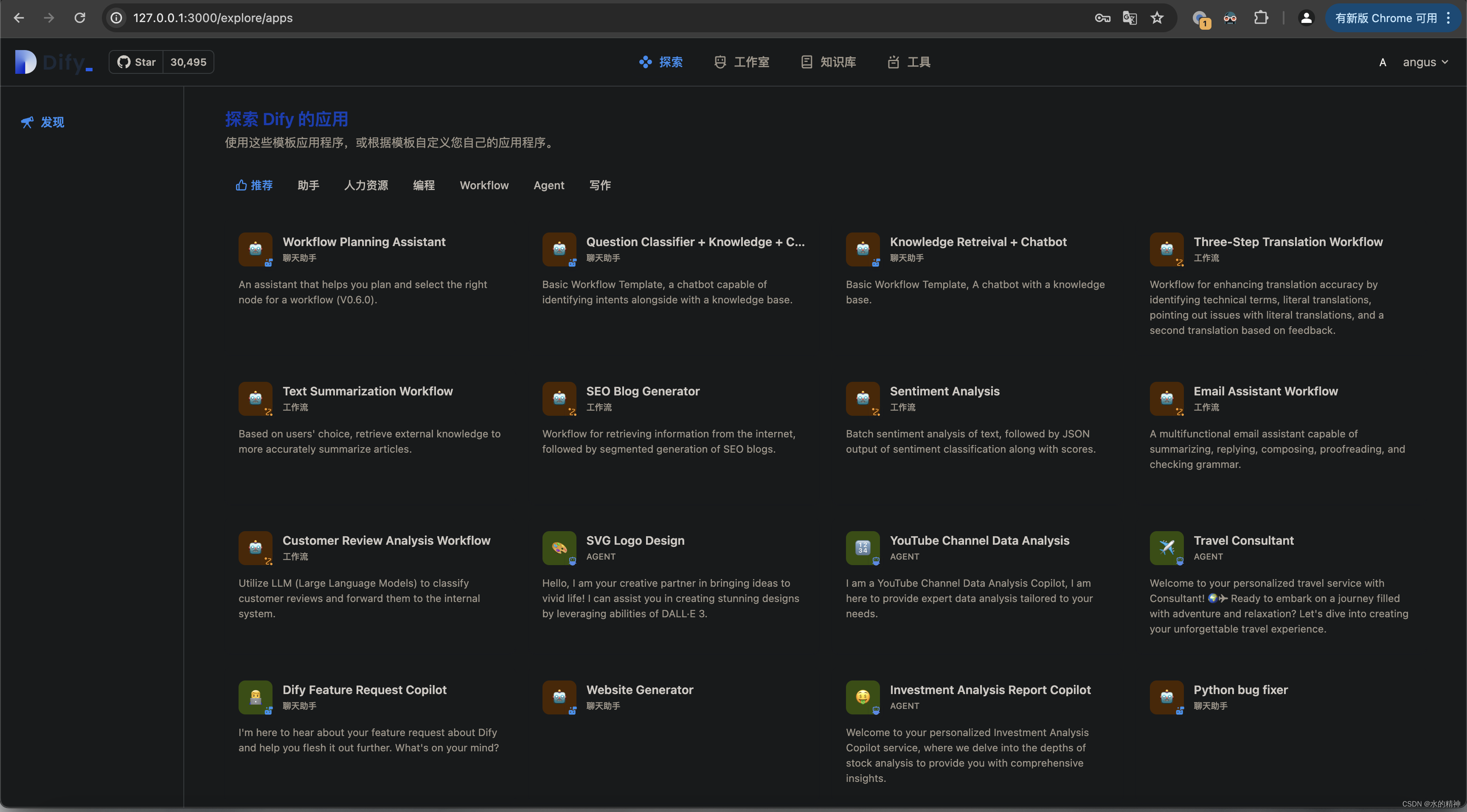Open Workflow Planning Assistant title
Image resolution: width=1467 pixels, height=812 pixels.
coord(364,242)
